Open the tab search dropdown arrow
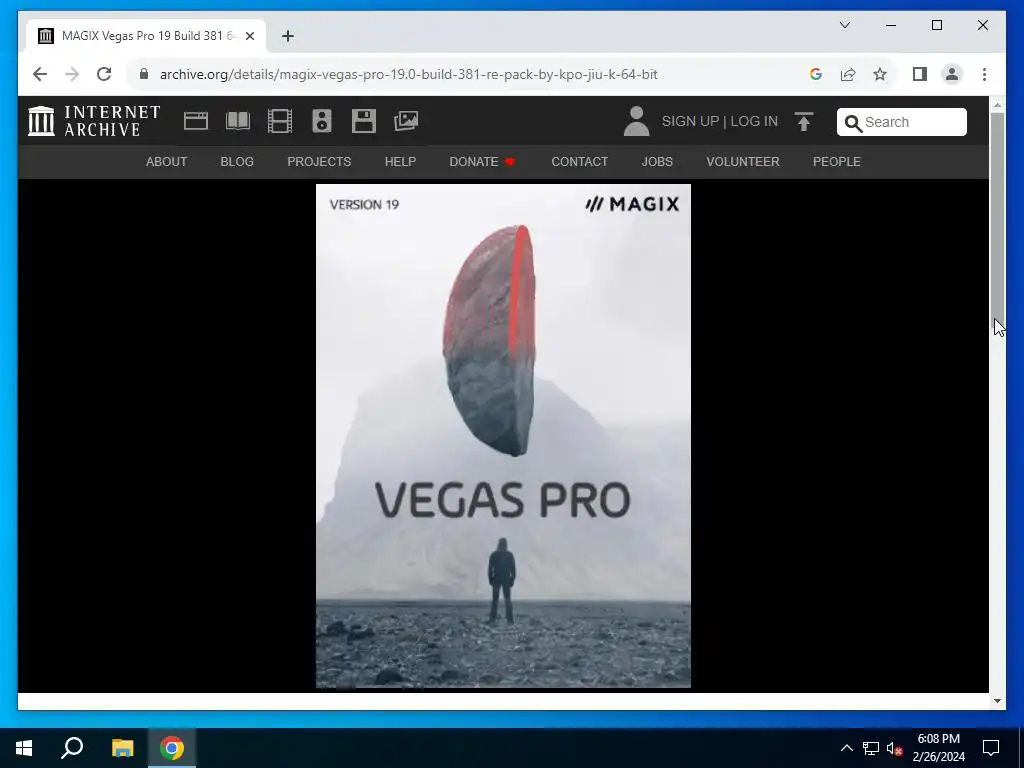Viewport: 1024px width, 768px height. (x=845, y=25)
